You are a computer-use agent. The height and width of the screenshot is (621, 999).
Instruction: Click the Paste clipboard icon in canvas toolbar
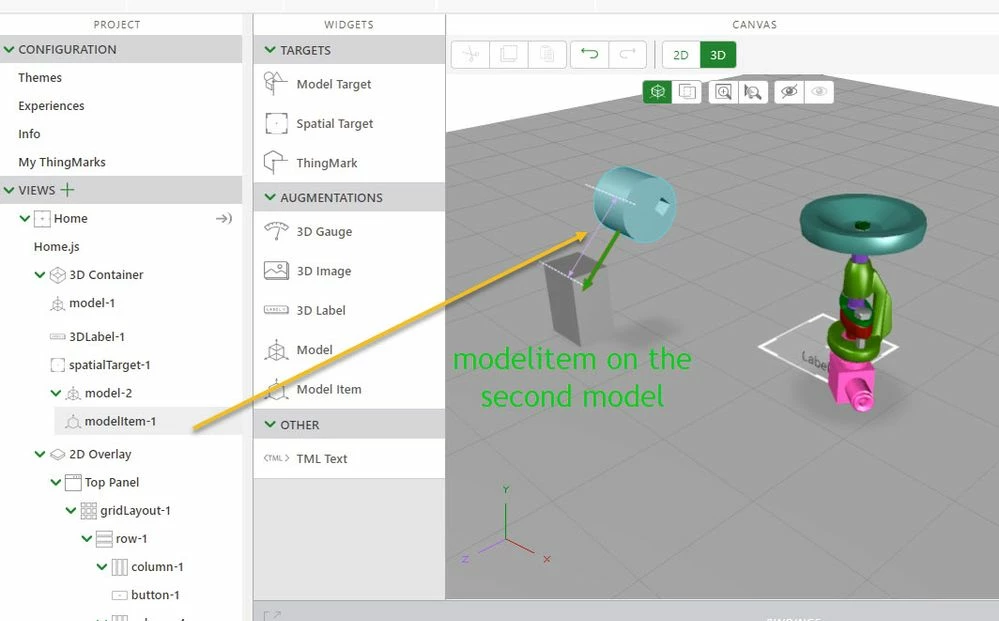point(547,55)
